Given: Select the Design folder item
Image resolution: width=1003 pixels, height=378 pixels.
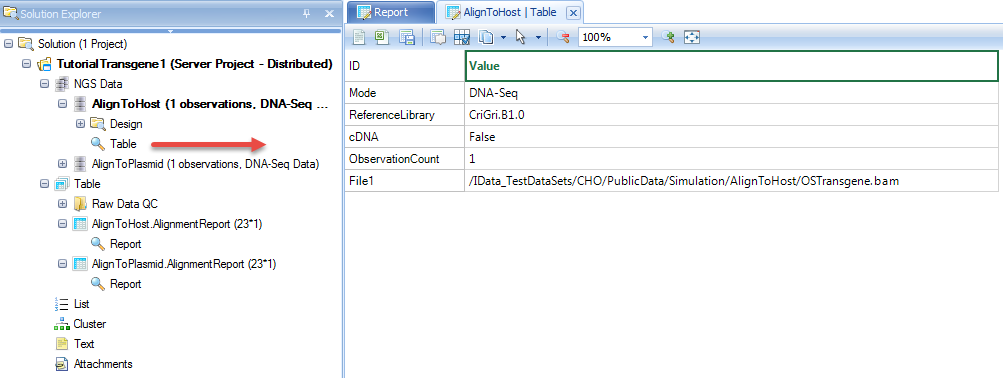Looking at the screenshot, I should [126, 123].
